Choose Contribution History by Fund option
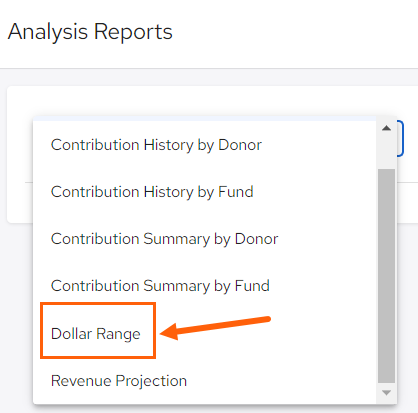Image resolution: width=418 pixels, height=413 pixels. (152, 192)
